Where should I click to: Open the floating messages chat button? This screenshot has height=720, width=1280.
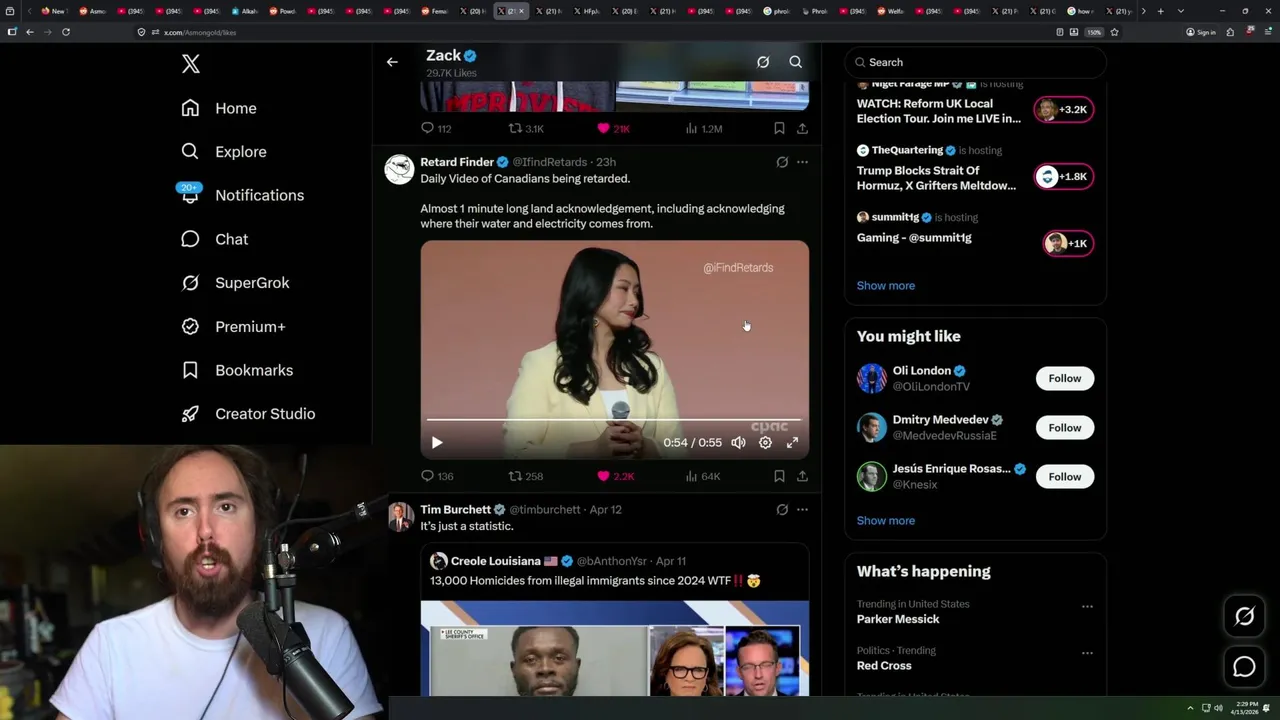click(x=1244, y=667)
